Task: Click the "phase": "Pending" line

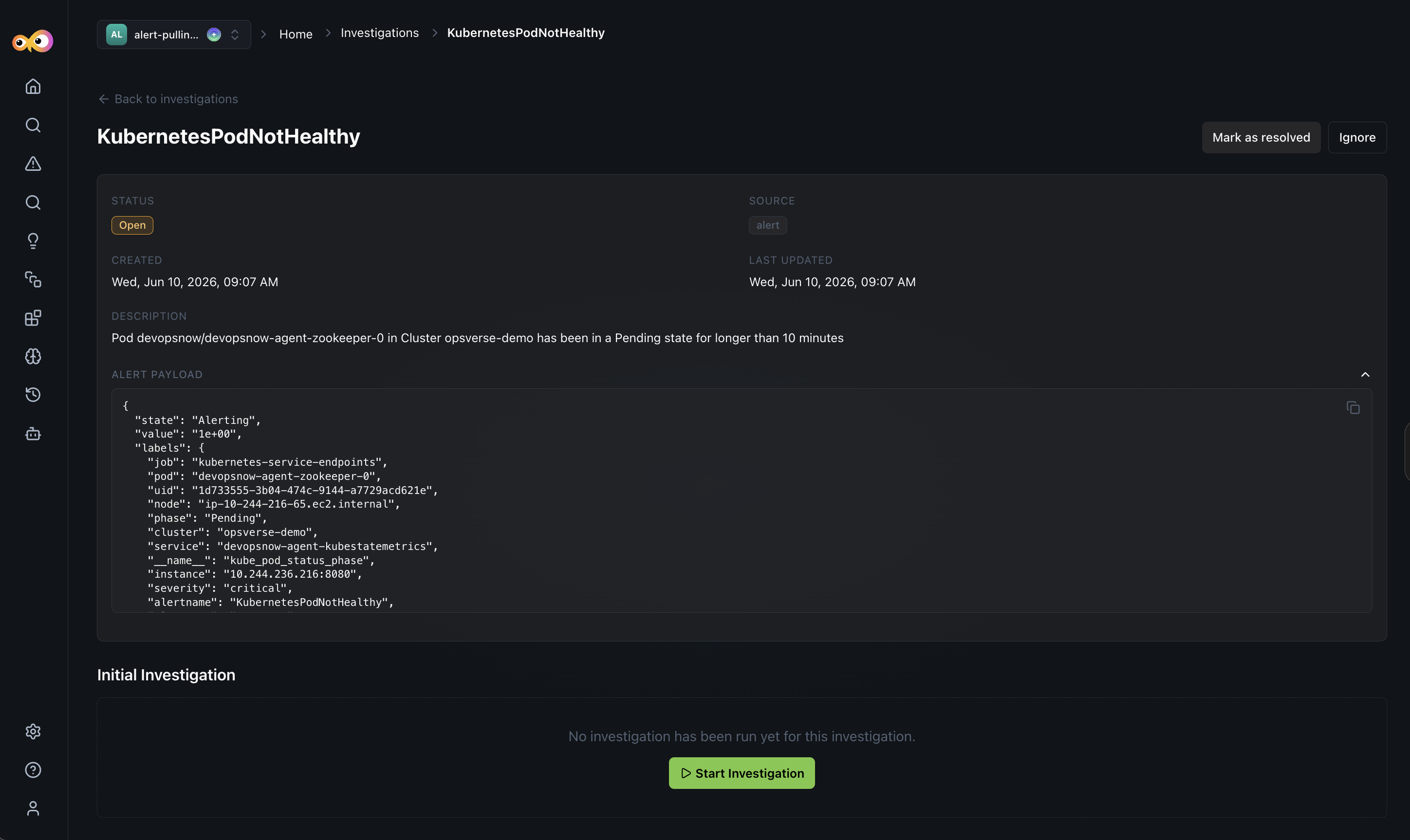Action: pyautogui.click(x=207, y=518)
